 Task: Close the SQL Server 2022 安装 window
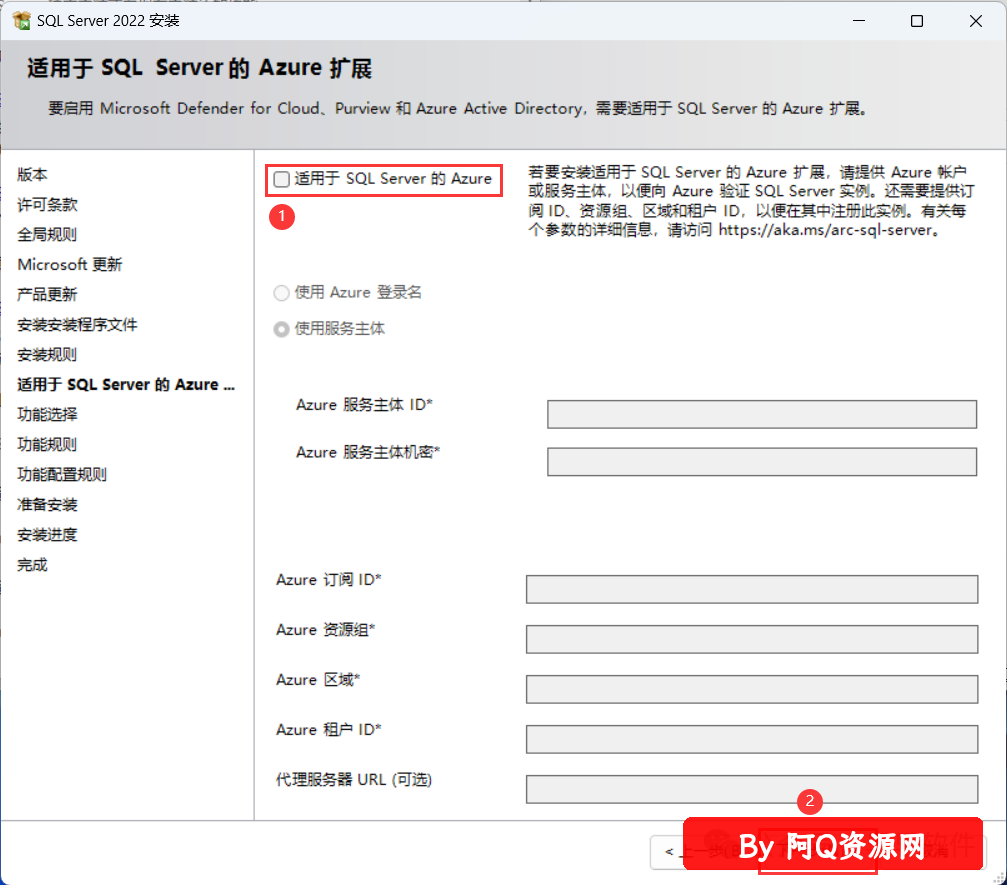(976, 21)
